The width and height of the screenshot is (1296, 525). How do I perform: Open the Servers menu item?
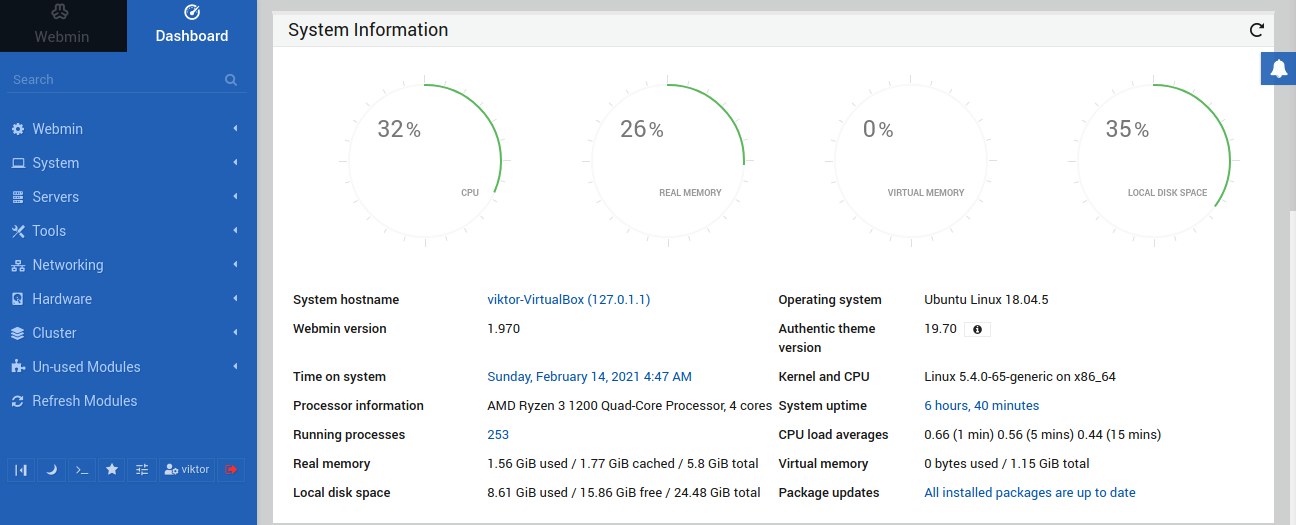click(128, 197)
